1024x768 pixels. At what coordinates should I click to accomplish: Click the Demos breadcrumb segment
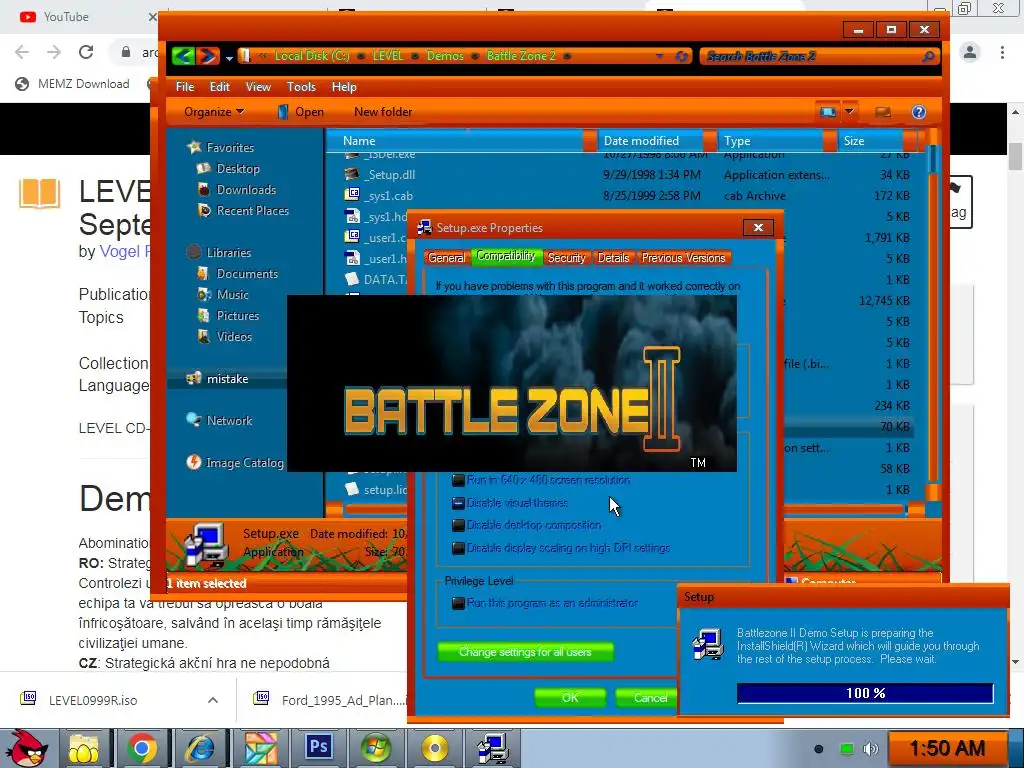click(x=445, y=56)
